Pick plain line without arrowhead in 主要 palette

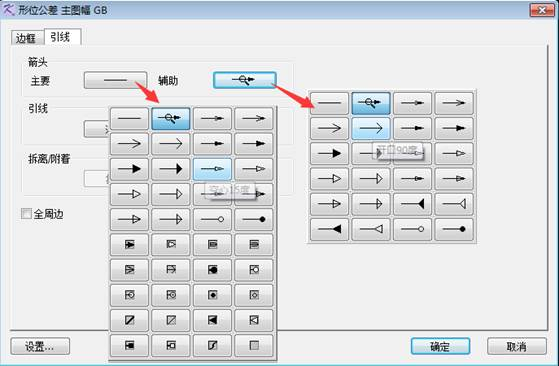(x=129, y=118)
